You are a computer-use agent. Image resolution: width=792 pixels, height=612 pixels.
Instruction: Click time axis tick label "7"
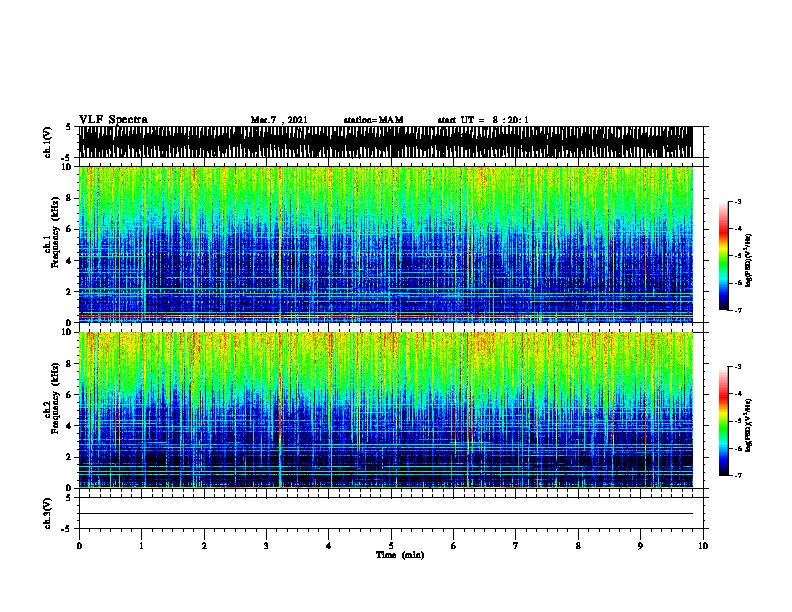[x=516, y=545]
